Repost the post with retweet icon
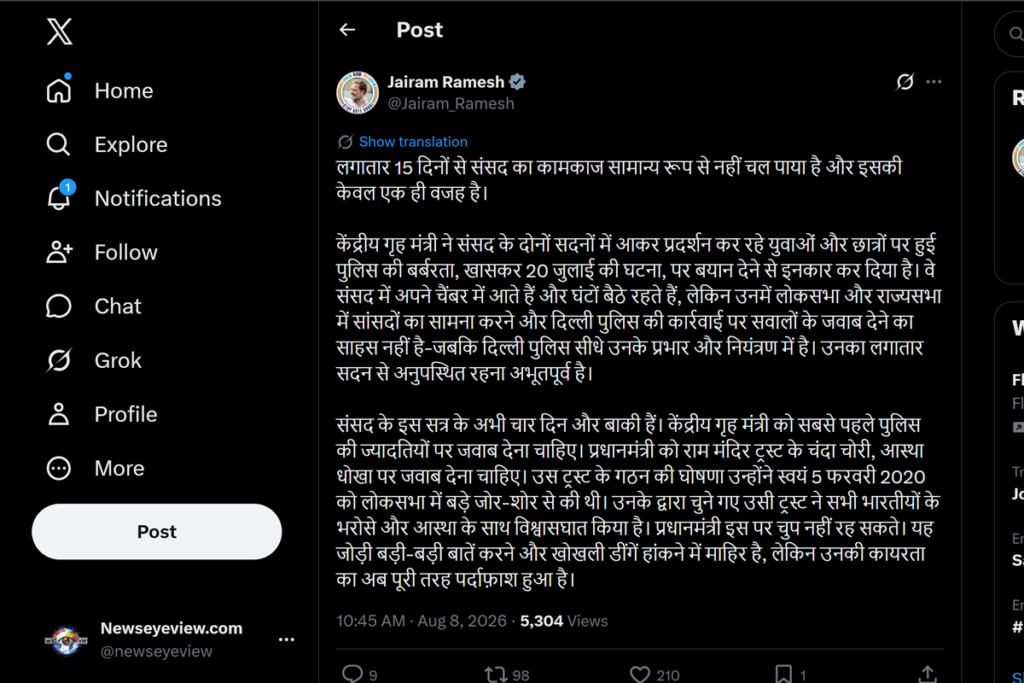Image resolution: width=1024 pixels, height=683 pixels. [x=495, y=674]
